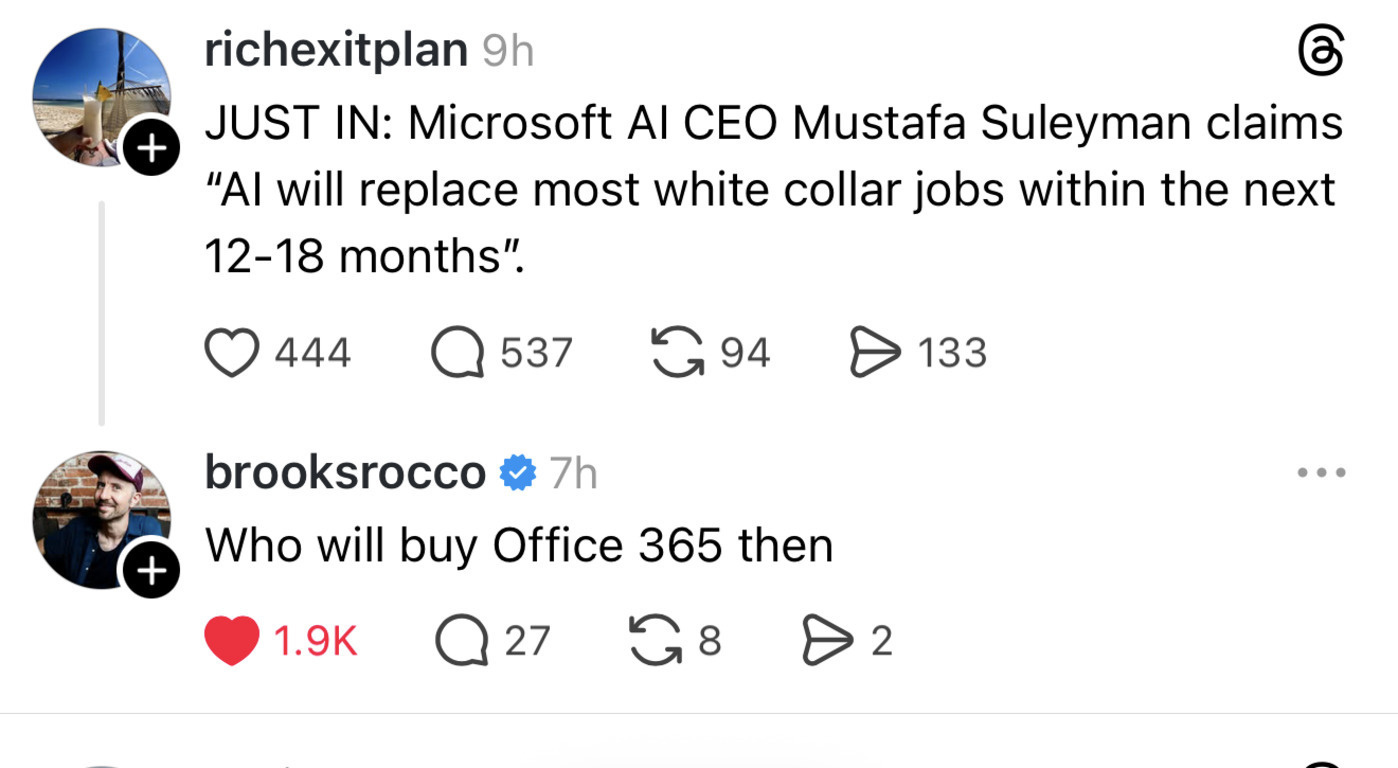Follow brooksrocco via plus badge
Viewport: 1398px width, 768px height.
(151, 571)
